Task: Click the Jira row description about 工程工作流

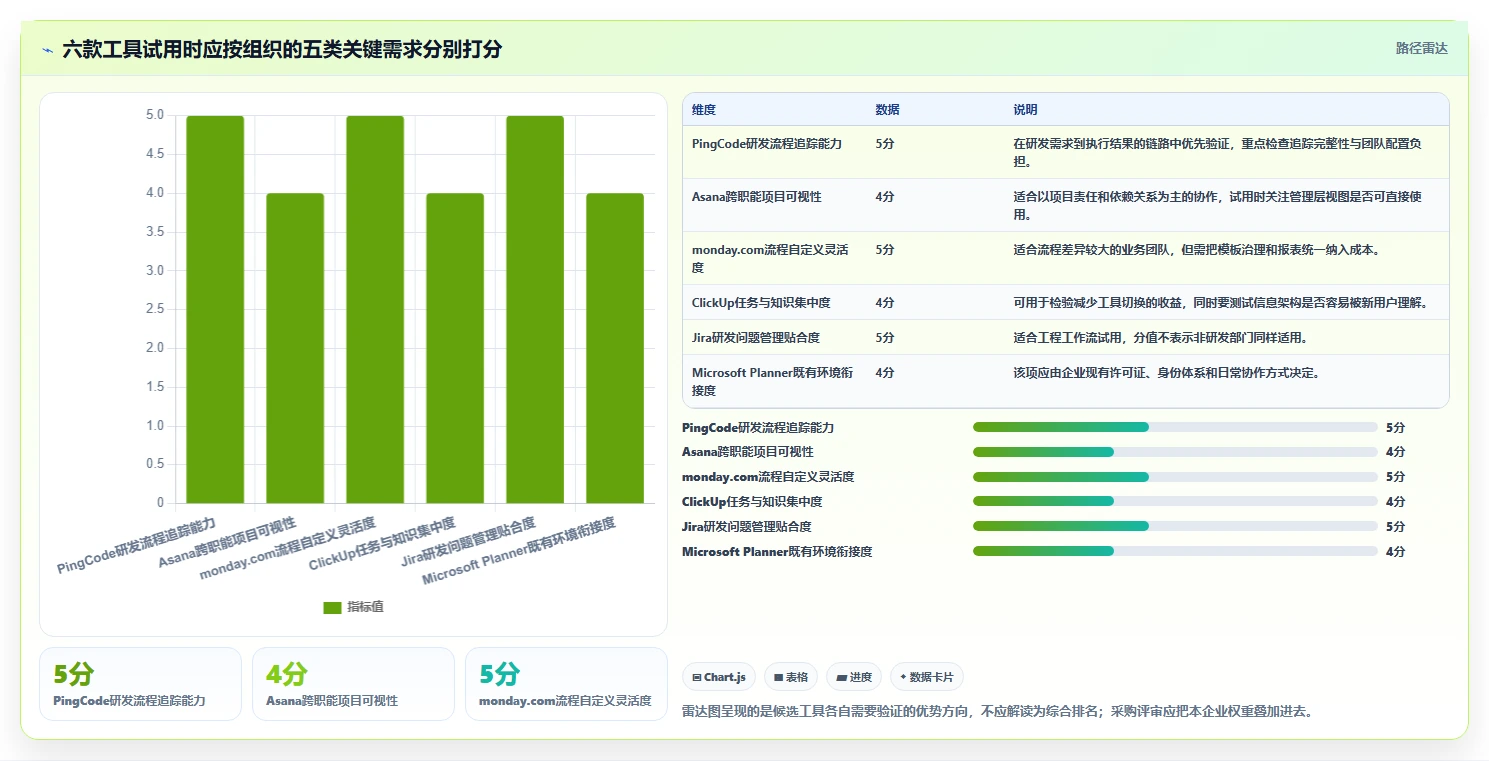Action: pos(1161,338)
